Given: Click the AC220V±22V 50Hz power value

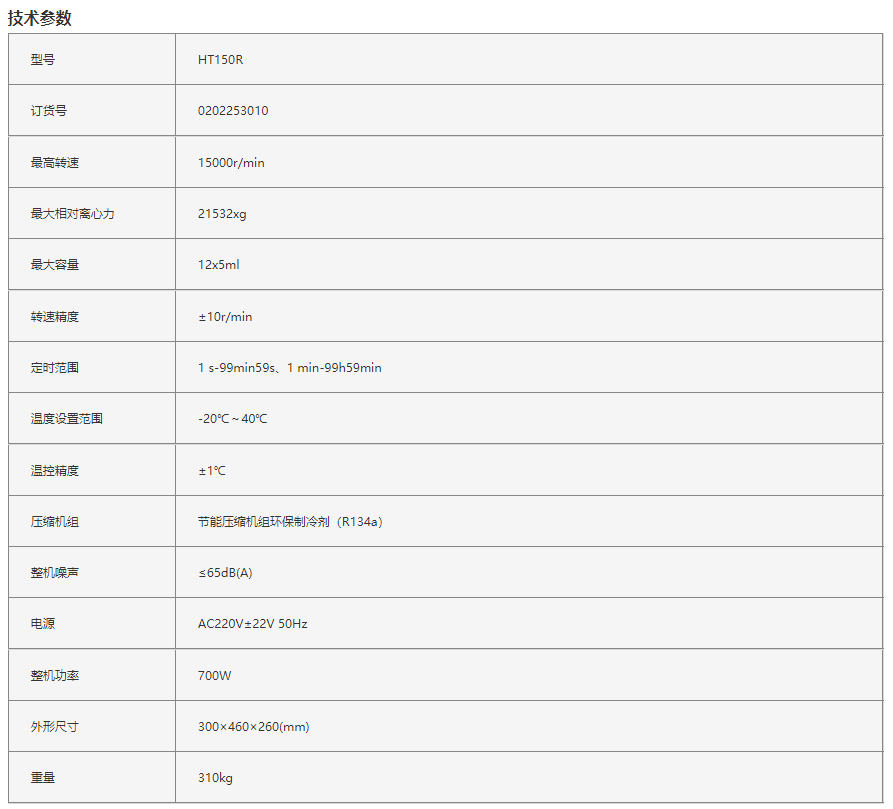Looking at the screenshot, I should click(252, 624).
